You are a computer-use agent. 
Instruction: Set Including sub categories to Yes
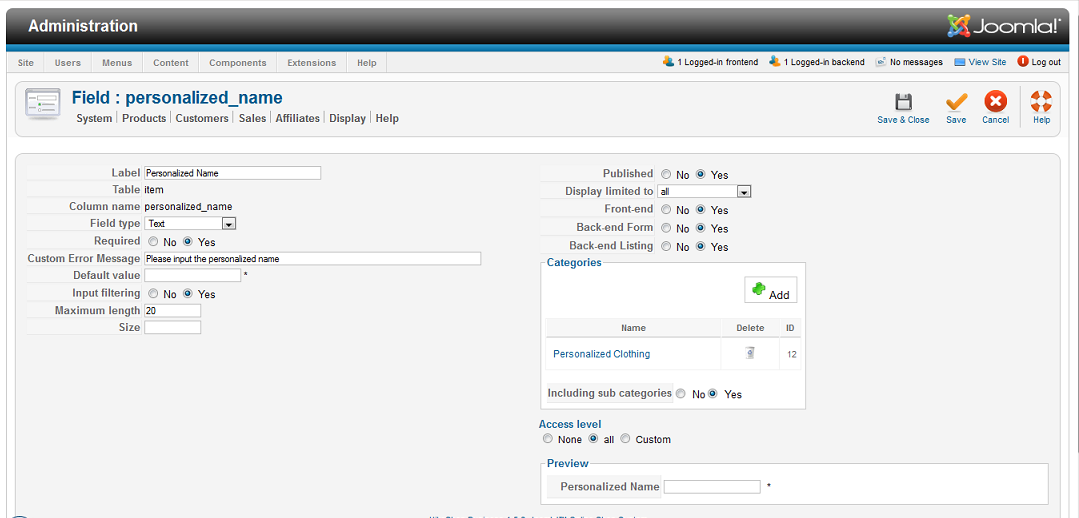coord(714,393)
